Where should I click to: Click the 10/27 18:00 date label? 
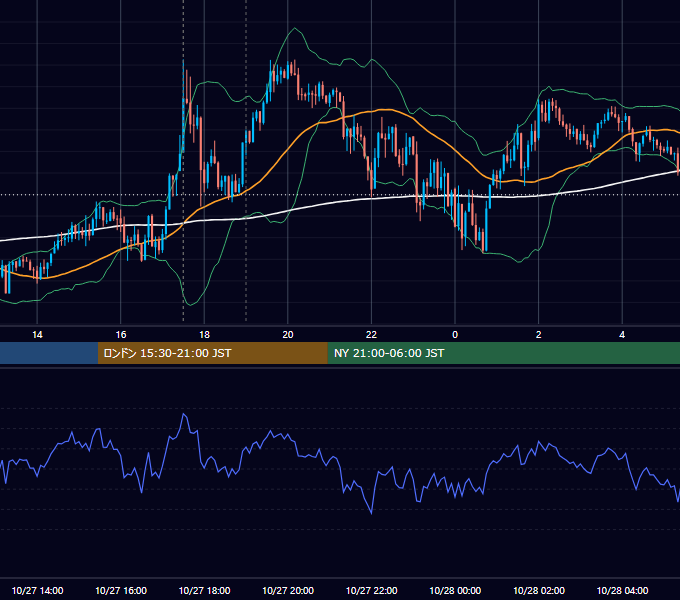click(204, 590)
